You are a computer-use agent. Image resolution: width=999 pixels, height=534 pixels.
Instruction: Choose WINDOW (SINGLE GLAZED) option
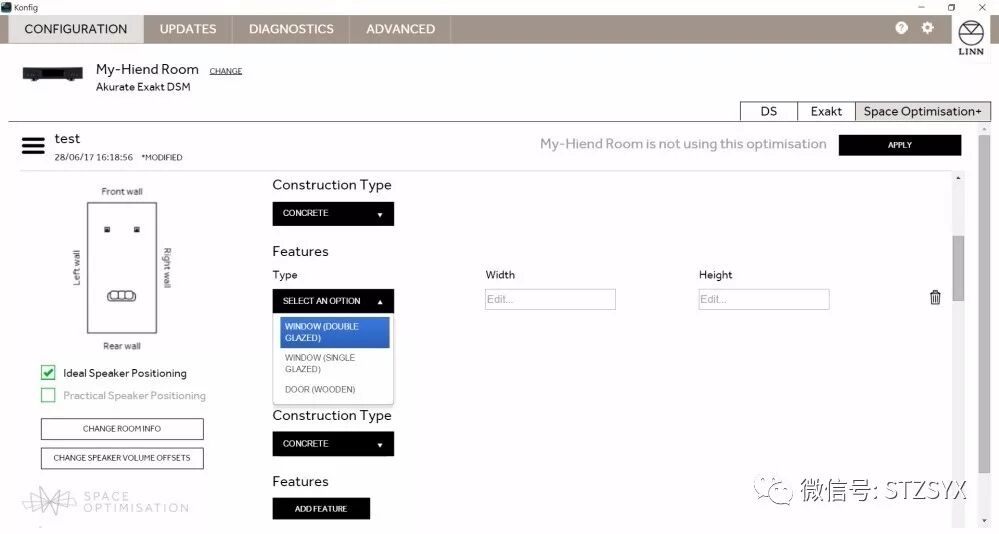(334, 363)
